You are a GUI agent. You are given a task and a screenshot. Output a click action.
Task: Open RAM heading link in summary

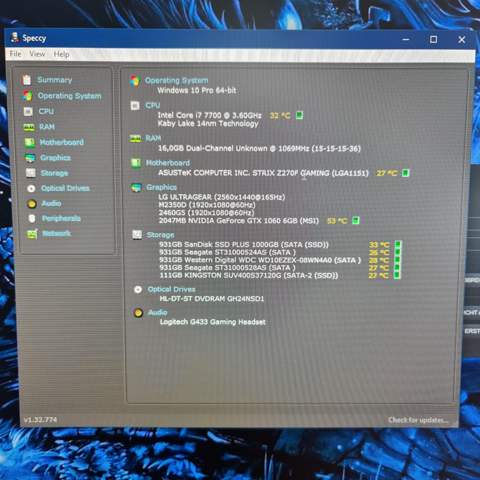coord(153,138)
